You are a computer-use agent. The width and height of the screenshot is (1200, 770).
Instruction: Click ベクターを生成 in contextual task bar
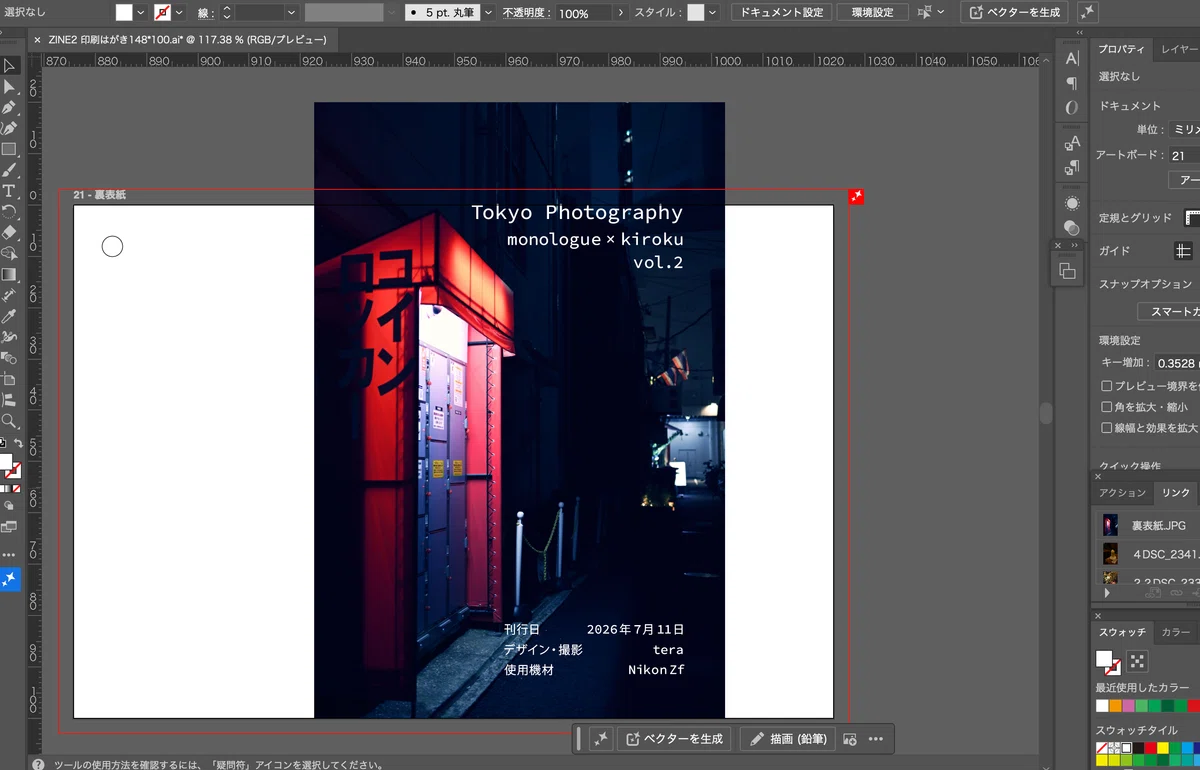(674, 739)
